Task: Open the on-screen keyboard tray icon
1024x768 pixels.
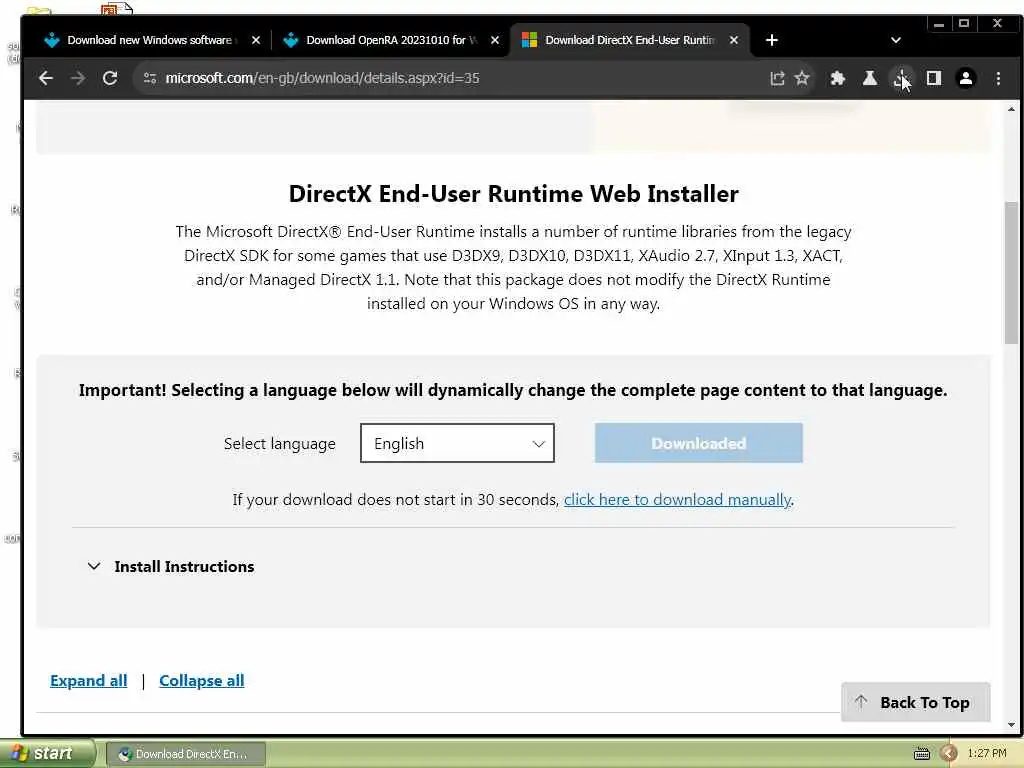Action: coord(921,754)
